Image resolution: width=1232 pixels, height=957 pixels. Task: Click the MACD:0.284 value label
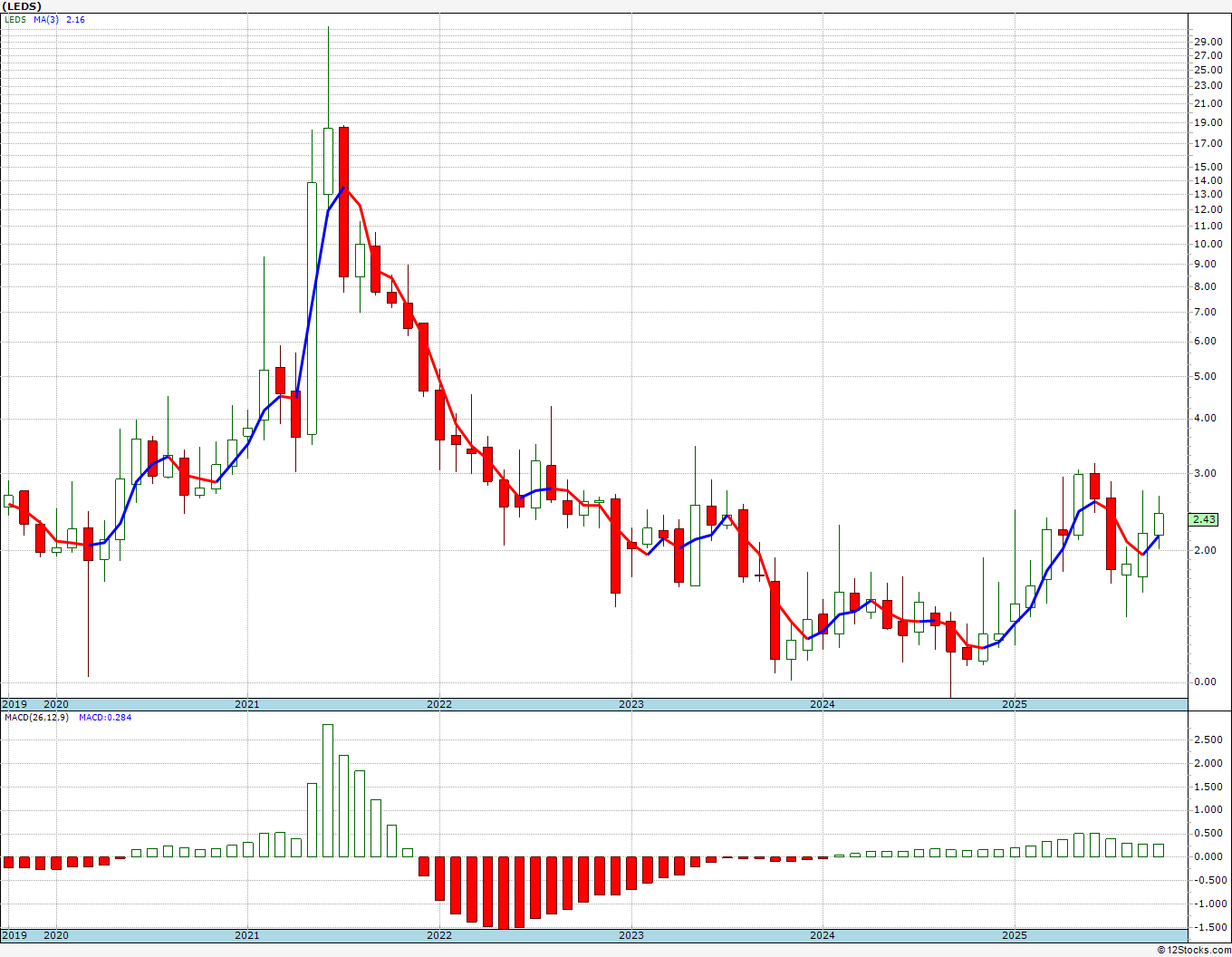click(105, 718)
